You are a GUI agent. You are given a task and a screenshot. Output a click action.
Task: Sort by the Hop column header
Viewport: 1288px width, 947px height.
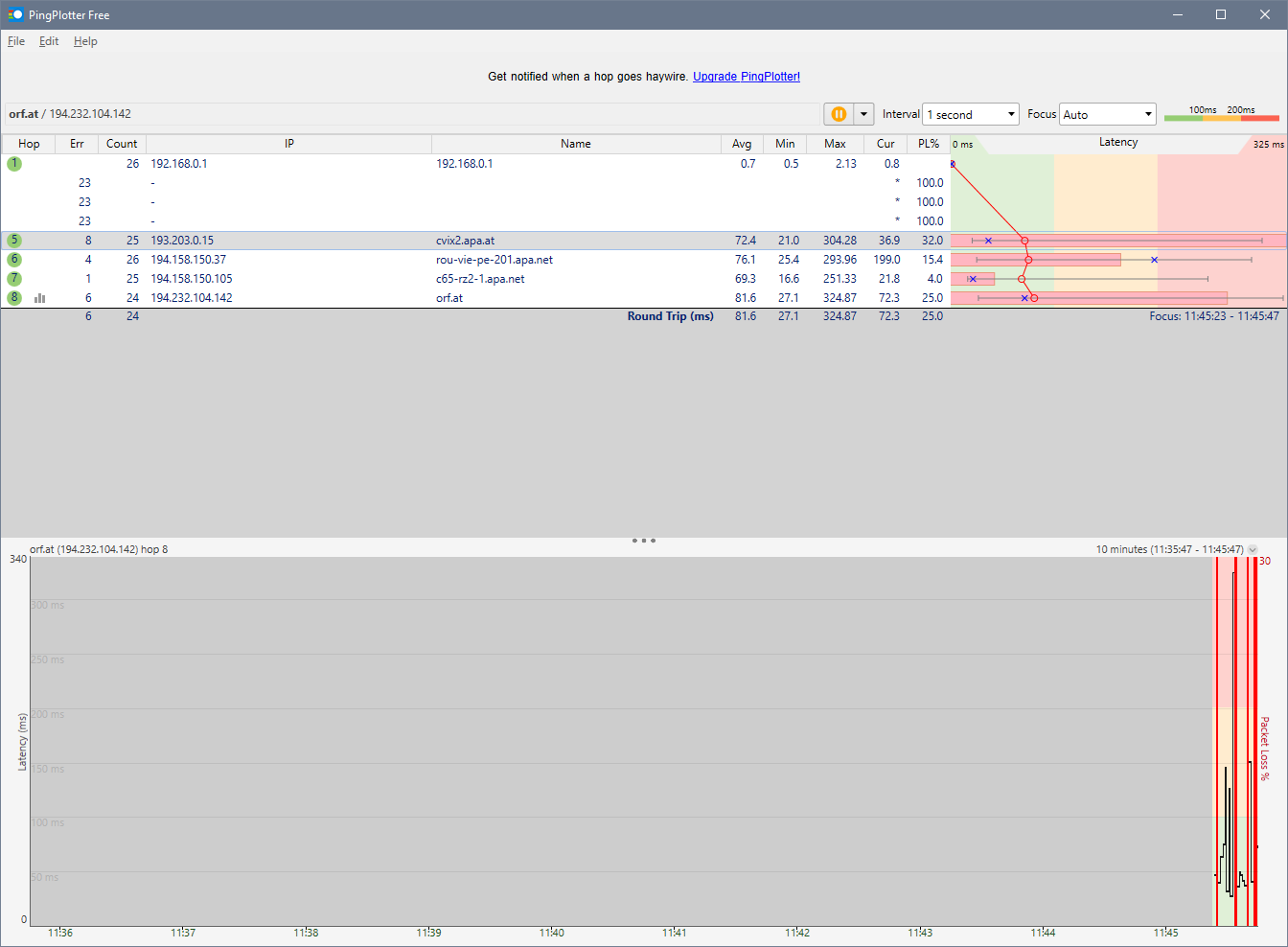click(29, 144)
